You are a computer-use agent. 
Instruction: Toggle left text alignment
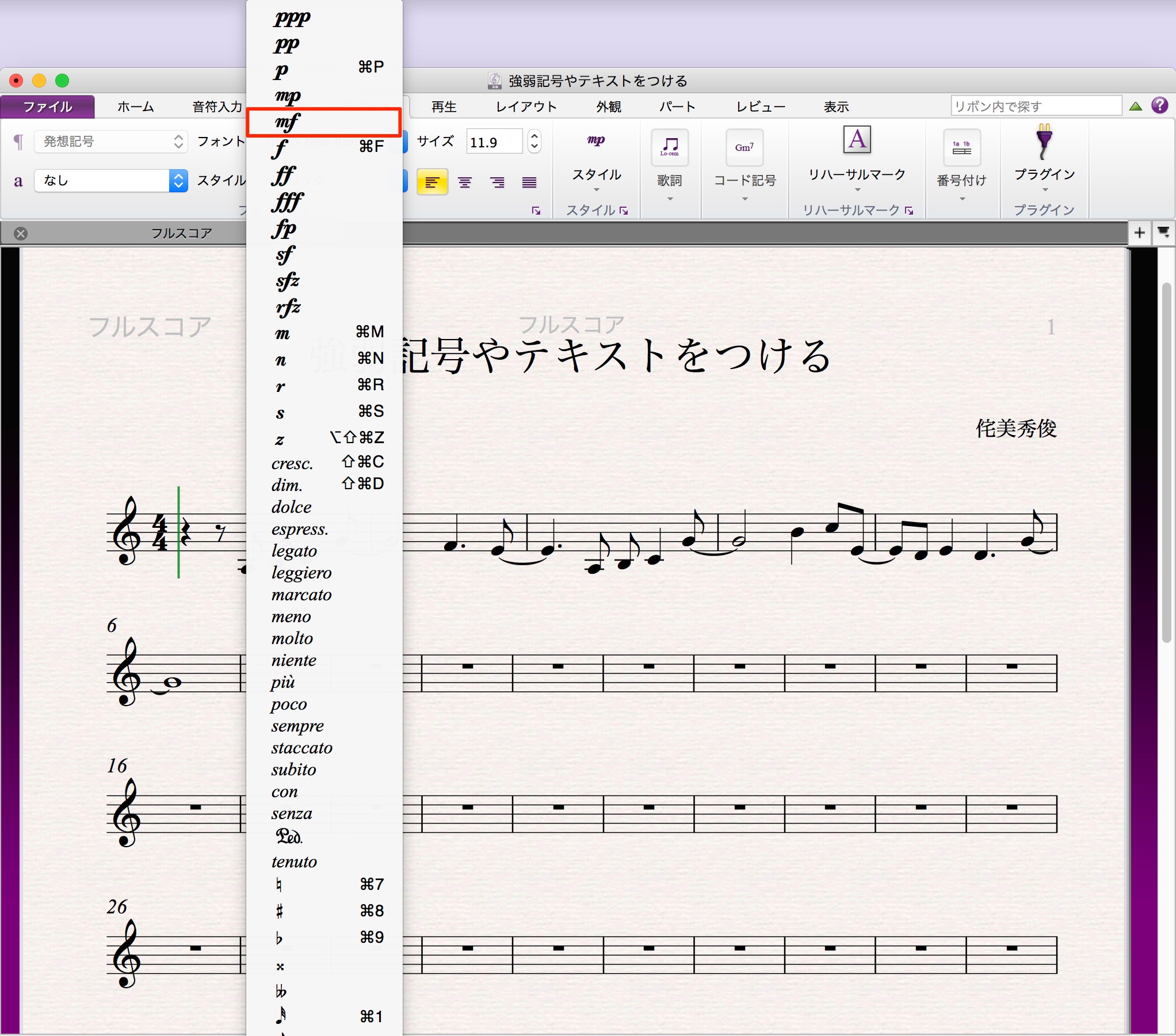coord(432,183)
